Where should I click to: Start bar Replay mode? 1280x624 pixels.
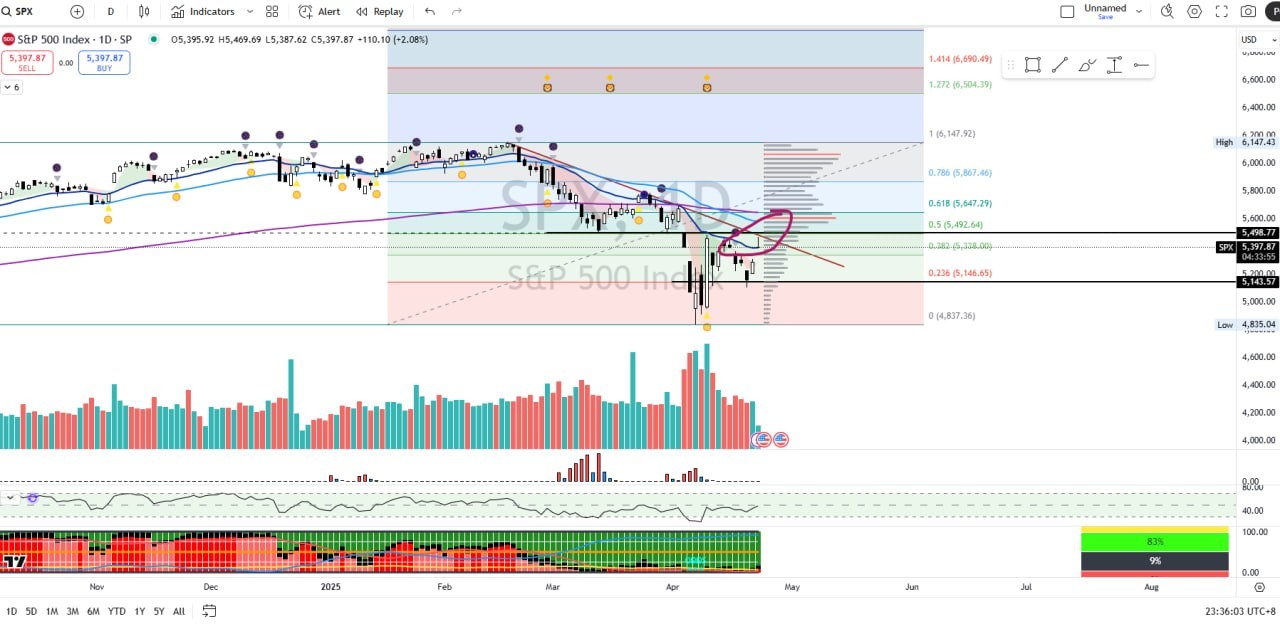click(x=379, y=11)
